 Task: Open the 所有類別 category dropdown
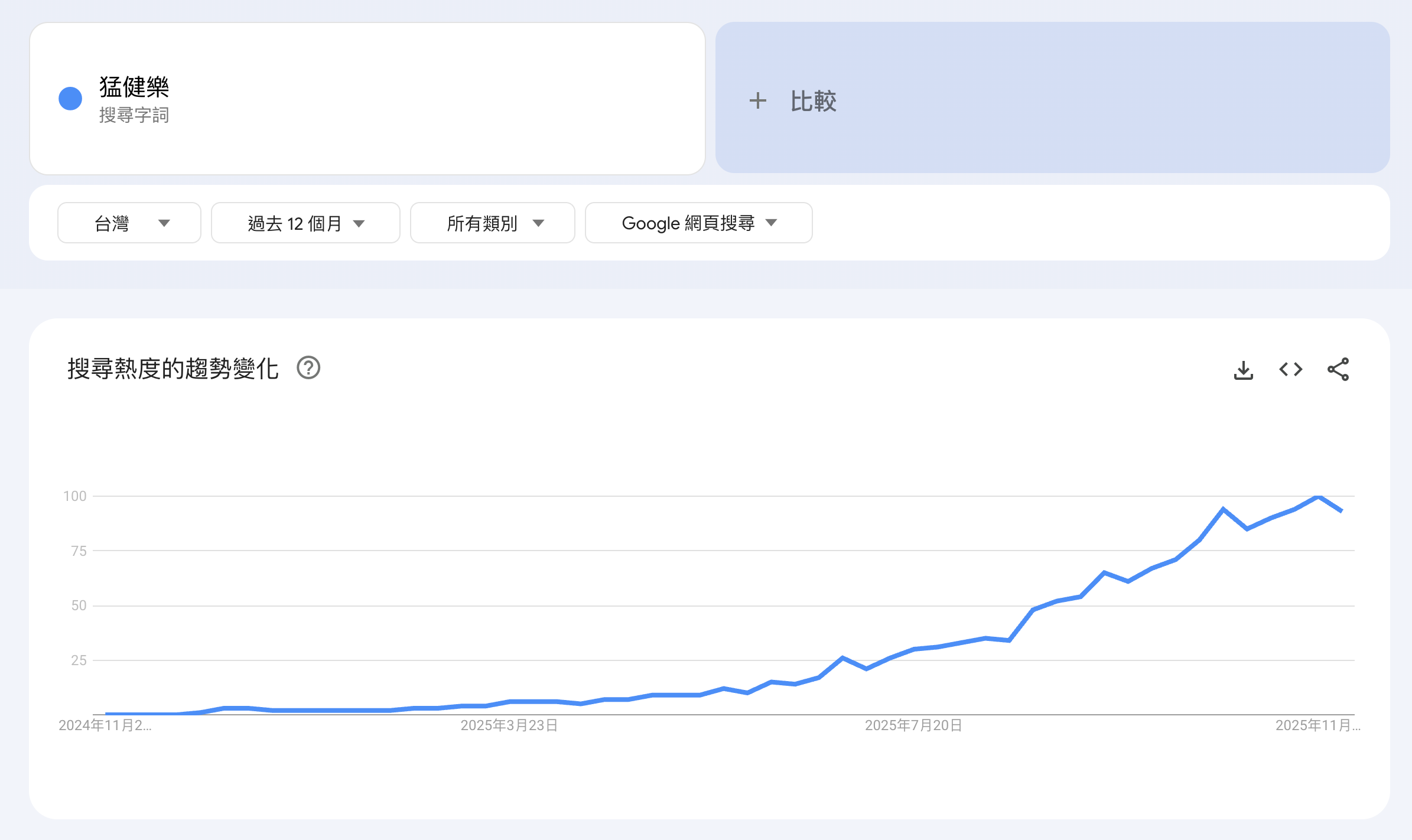pos(492,223)
